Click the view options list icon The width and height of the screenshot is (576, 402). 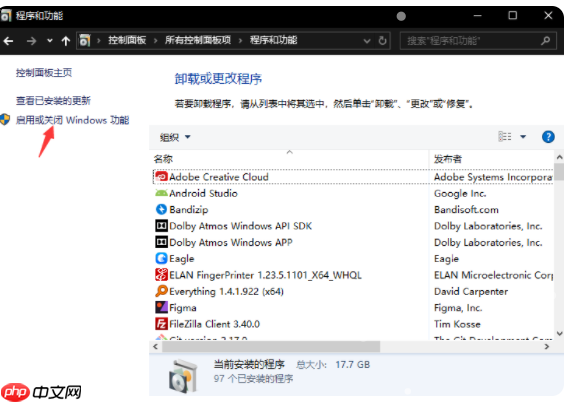tap(505, 137)
